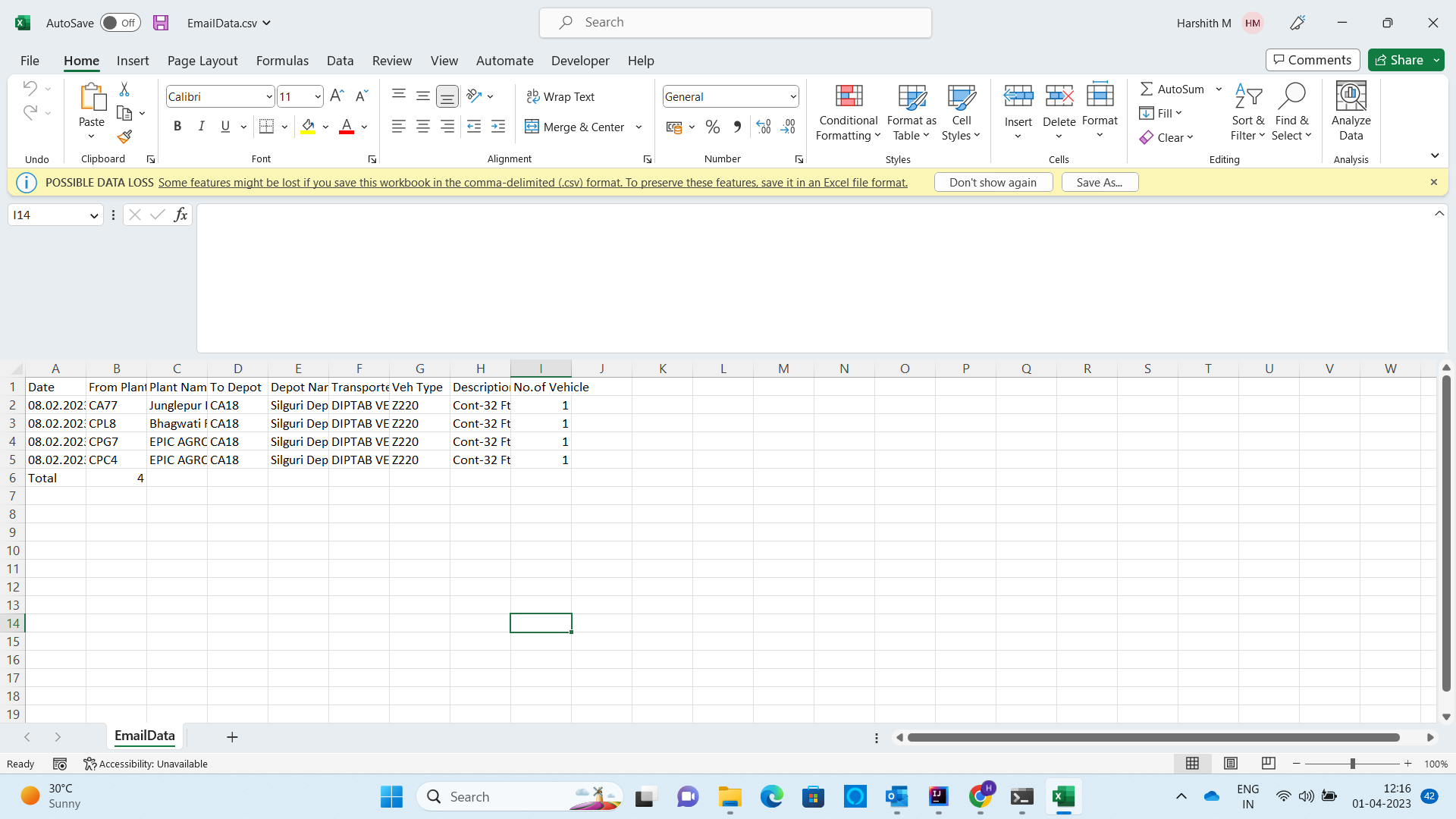Click the Save As... button
This screenshot has width=1456, height=819.
[1099, 182]
